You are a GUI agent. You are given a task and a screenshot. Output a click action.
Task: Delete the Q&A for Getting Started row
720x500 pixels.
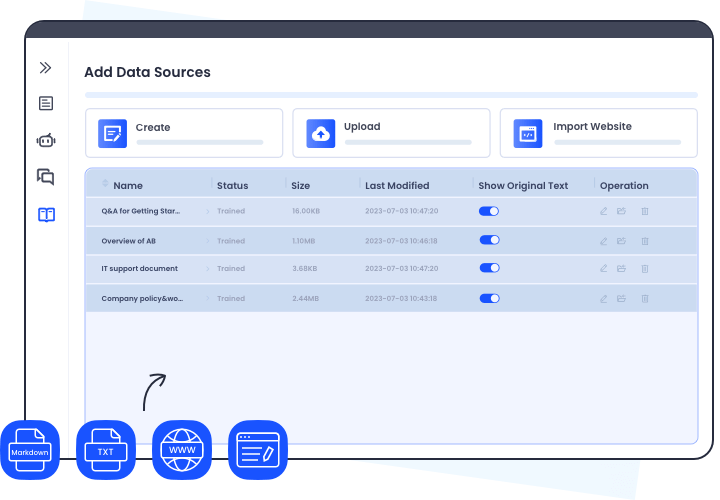(x=645, y=211)
